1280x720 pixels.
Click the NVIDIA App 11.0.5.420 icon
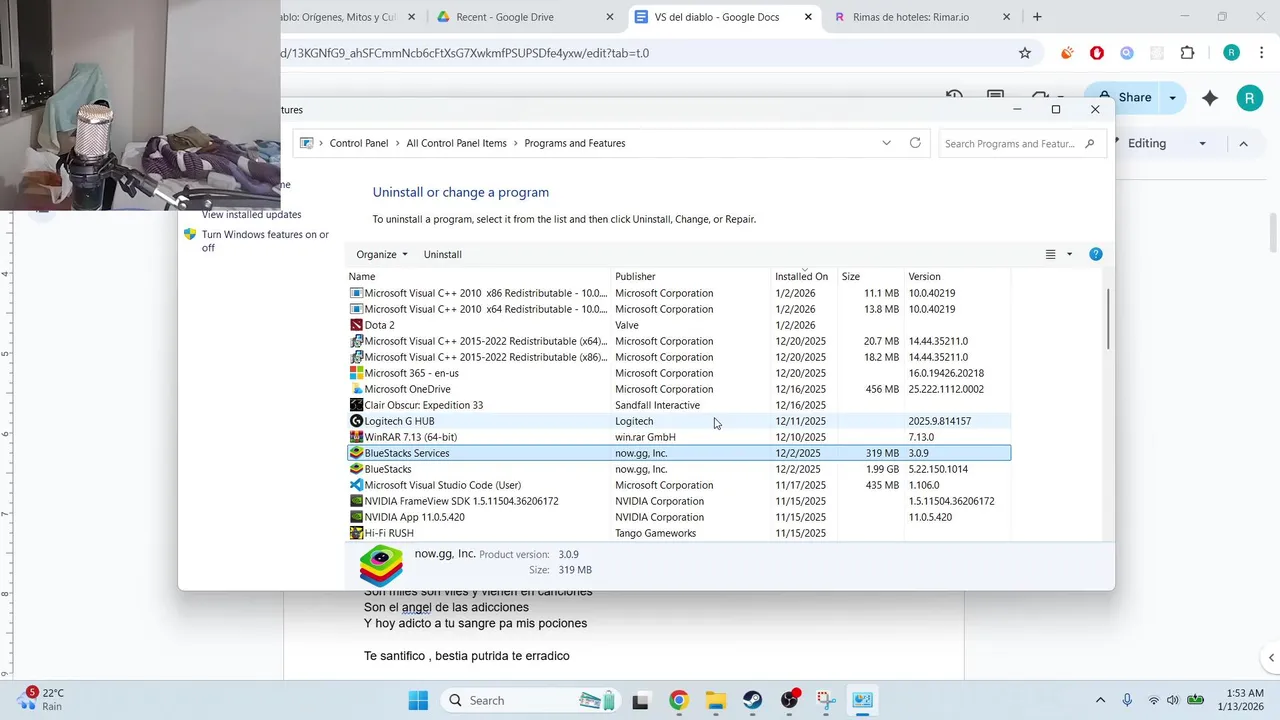tap(356, 517)
